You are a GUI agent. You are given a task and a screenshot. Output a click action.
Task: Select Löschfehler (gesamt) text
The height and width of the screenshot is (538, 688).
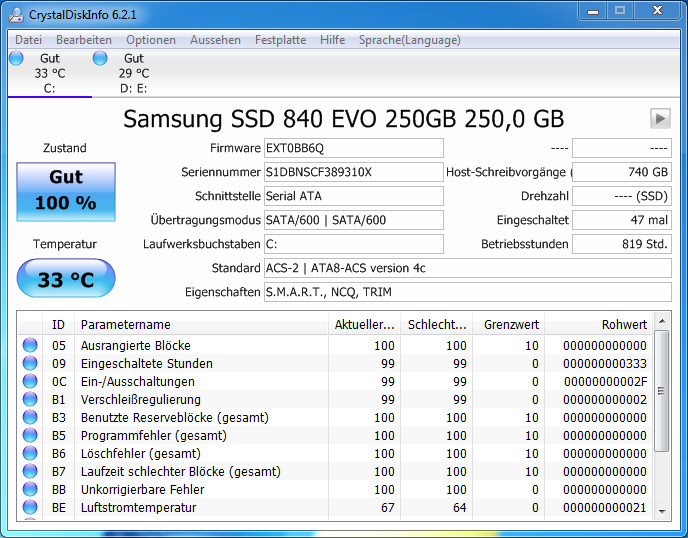(x=140, y=454)
